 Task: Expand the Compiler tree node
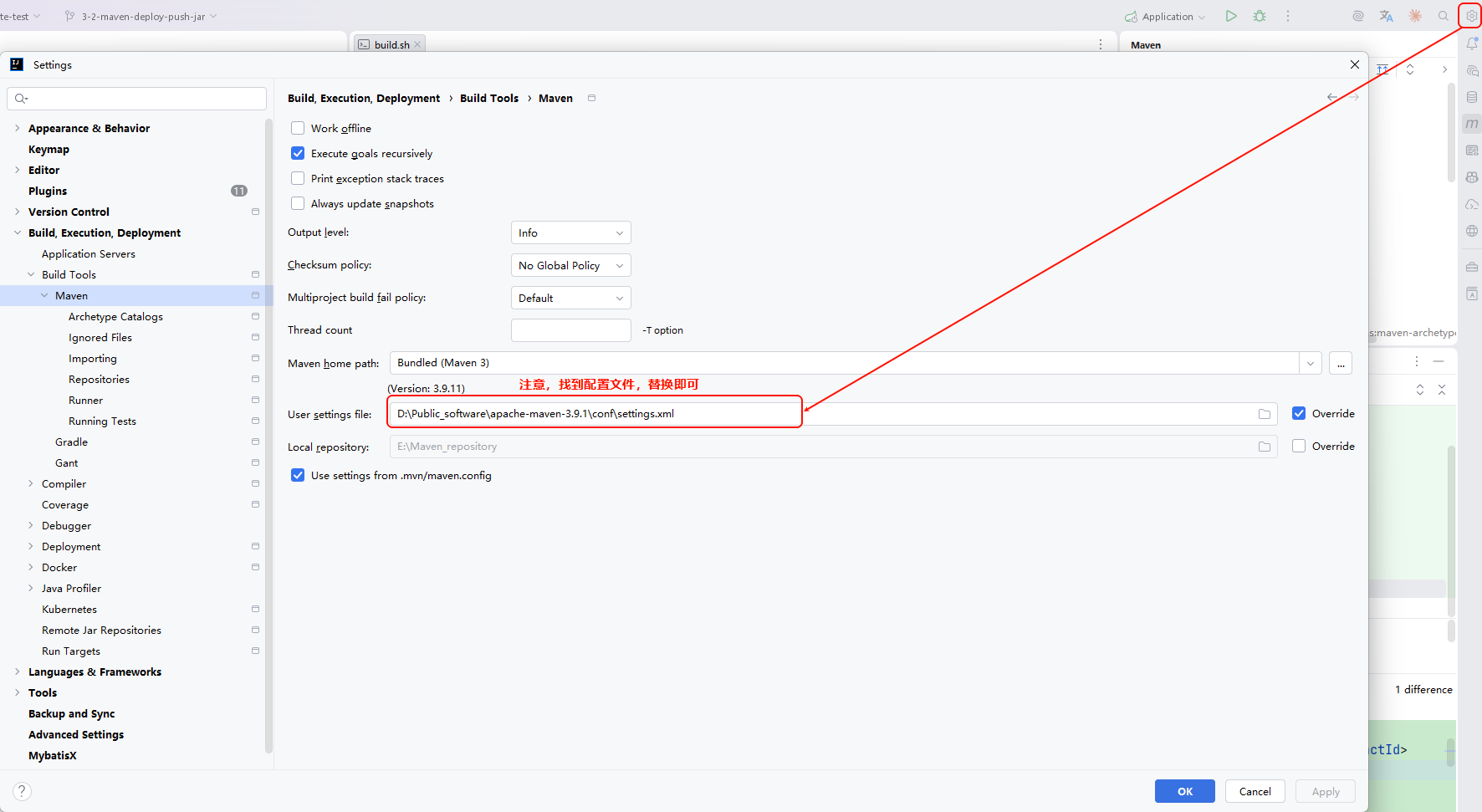[31, 483]
